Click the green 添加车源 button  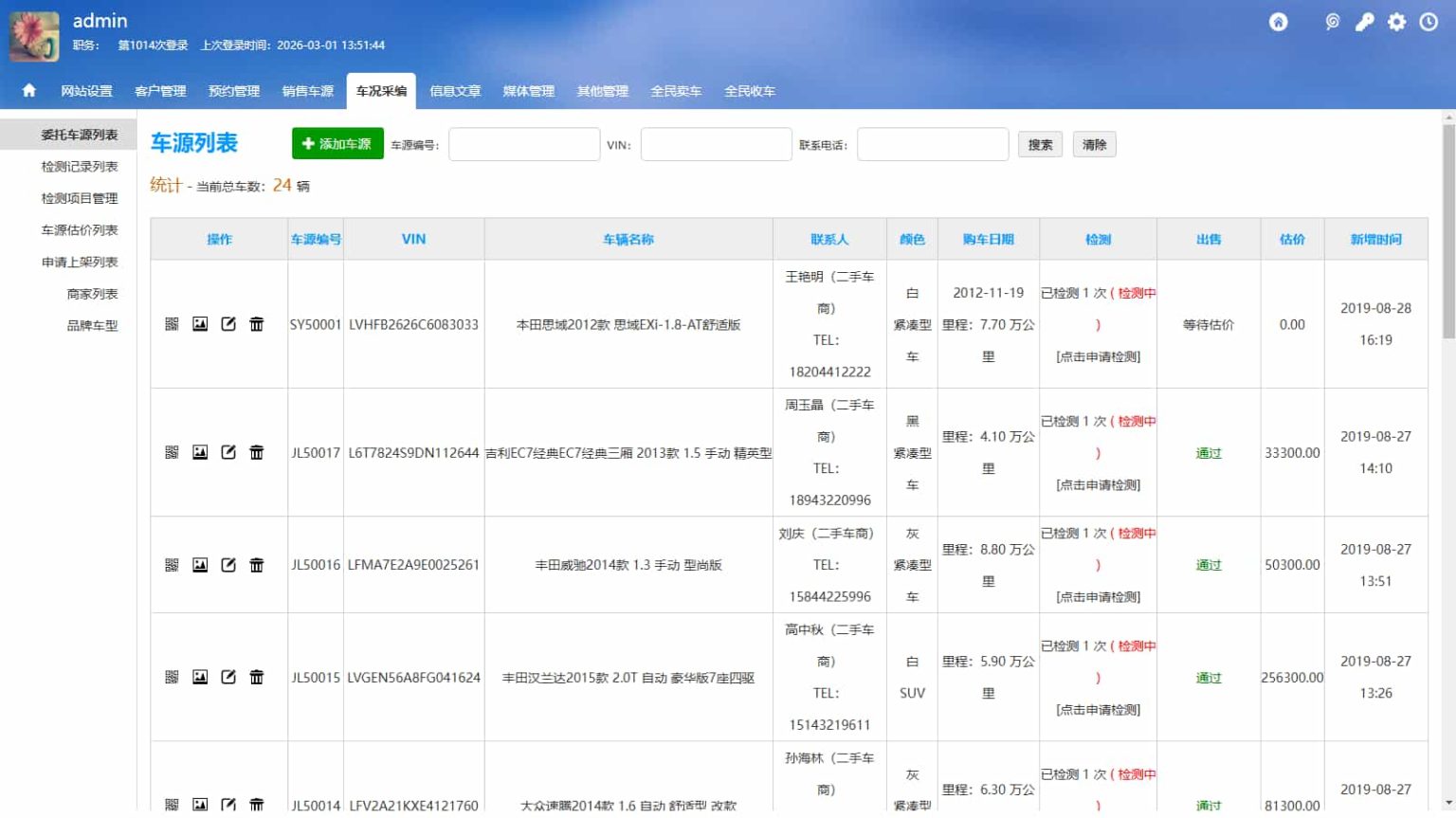pos(337,143)
